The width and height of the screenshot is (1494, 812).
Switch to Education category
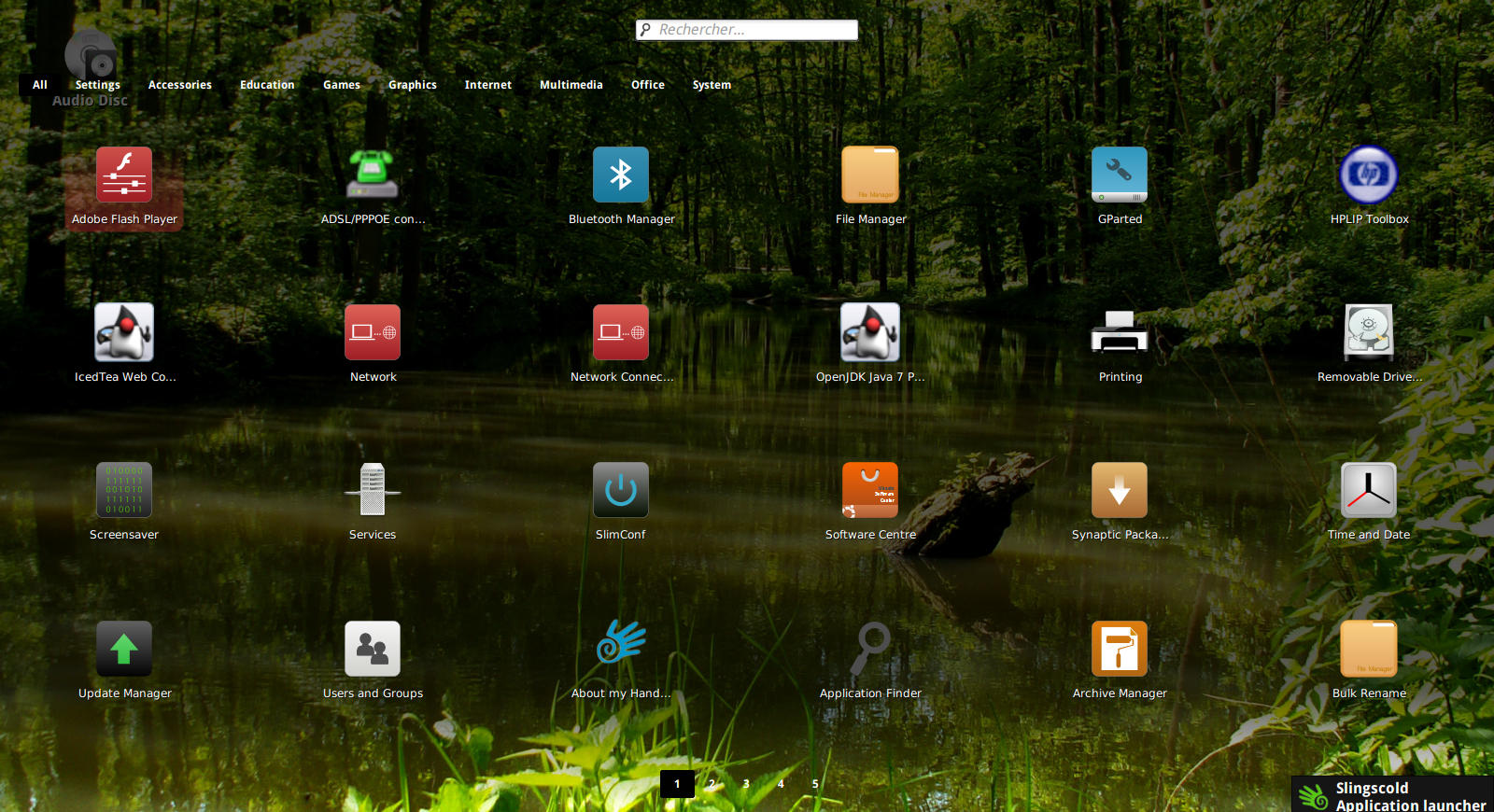[267, 85]
